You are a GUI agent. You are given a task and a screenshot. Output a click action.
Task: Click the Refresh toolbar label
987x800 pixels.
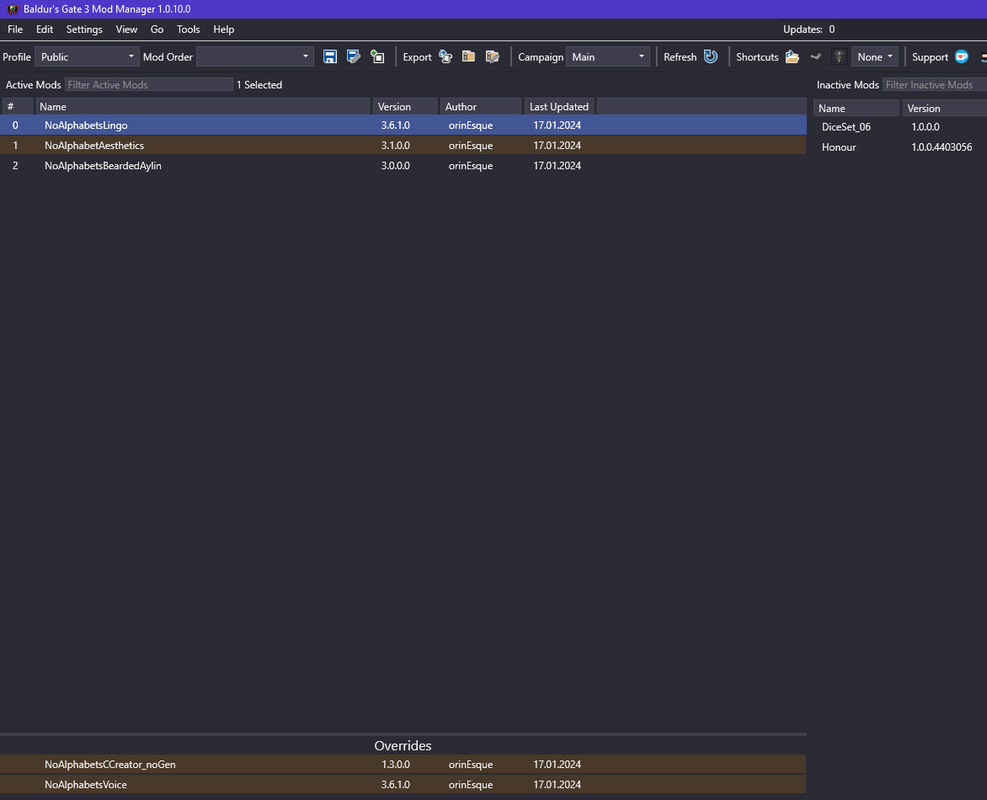pos(680,57)
